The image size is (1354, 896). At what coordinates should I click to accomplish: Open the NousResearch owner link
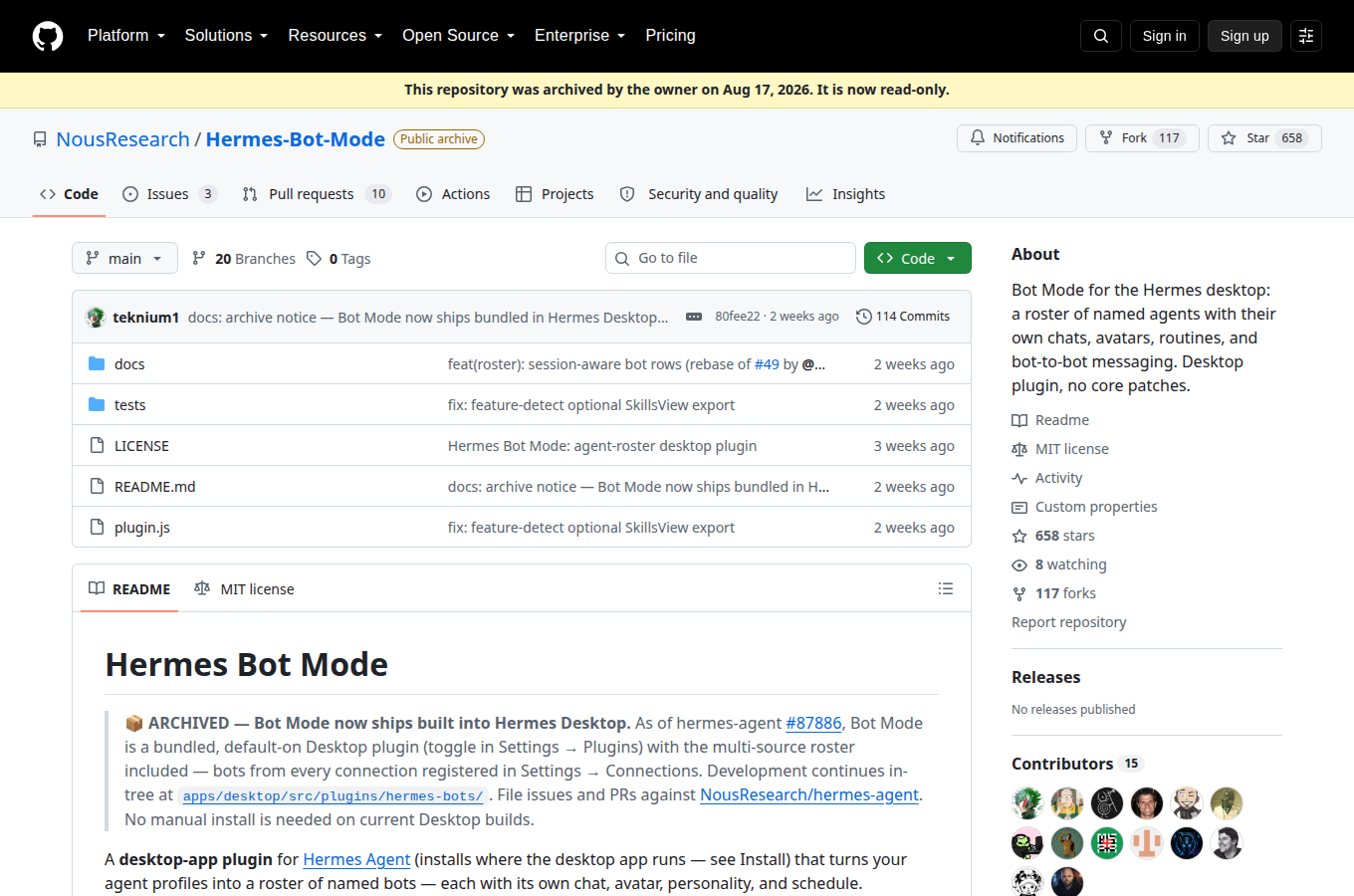tap(123, 139)
